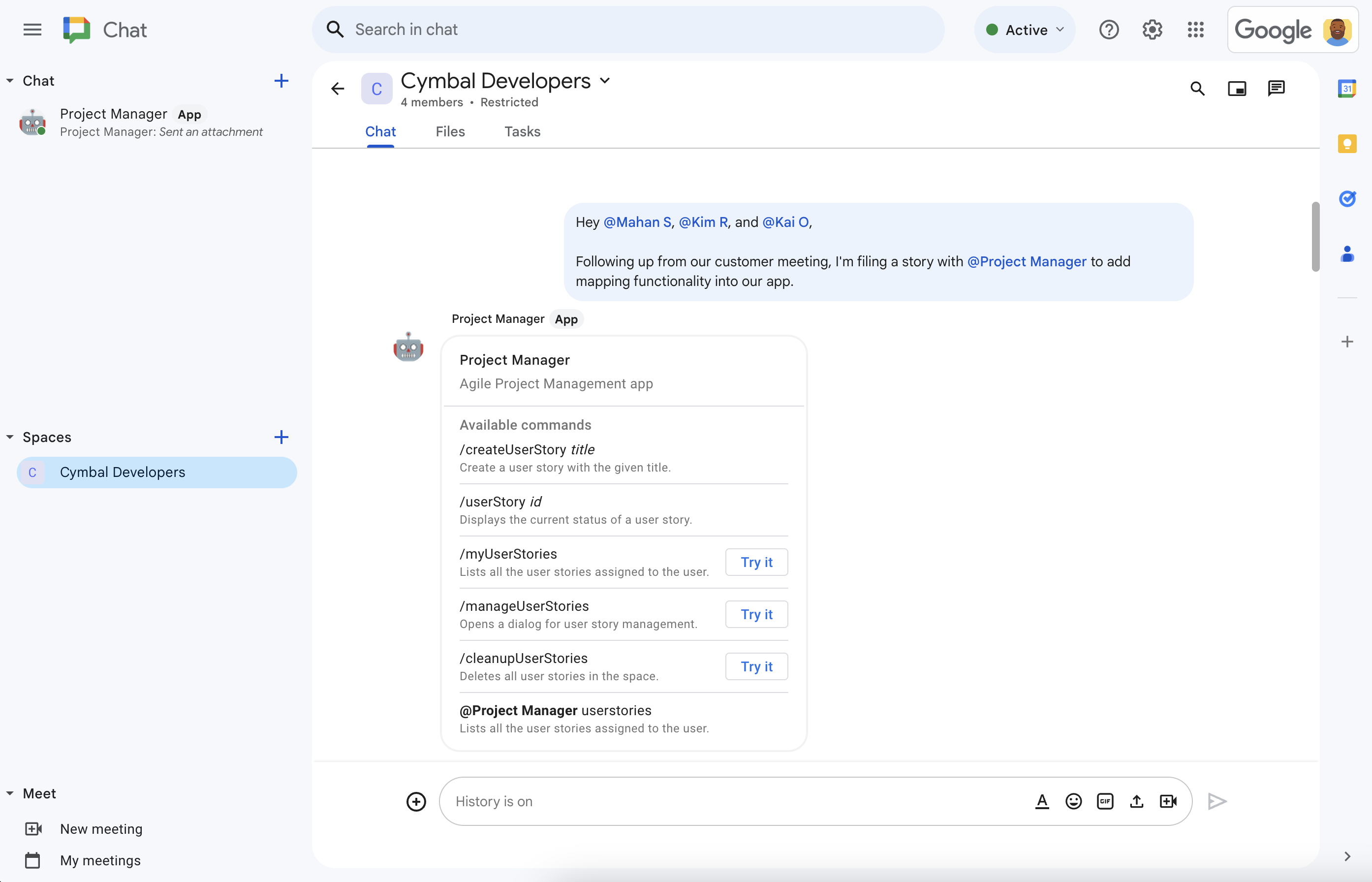This screenshot has width=1372, height=882.
Task: Select the Files tab in Cymbal Developers
Action: tap(450, 131)
